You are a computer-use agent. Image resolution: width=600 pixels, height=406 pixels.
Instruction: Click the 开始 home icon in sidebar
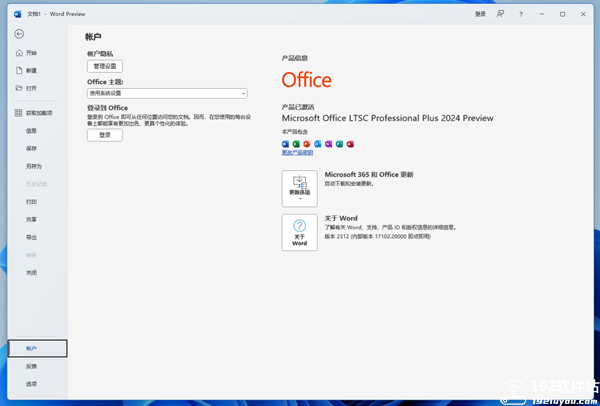click(x=19, y=52)
